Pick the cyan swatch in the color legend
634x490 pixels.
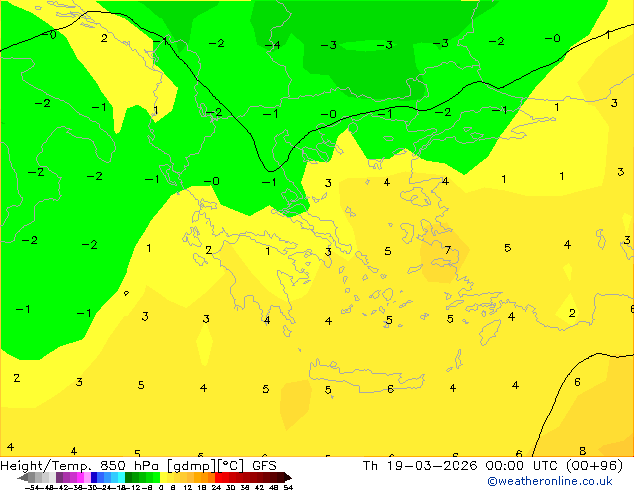(x=121, y=477)
